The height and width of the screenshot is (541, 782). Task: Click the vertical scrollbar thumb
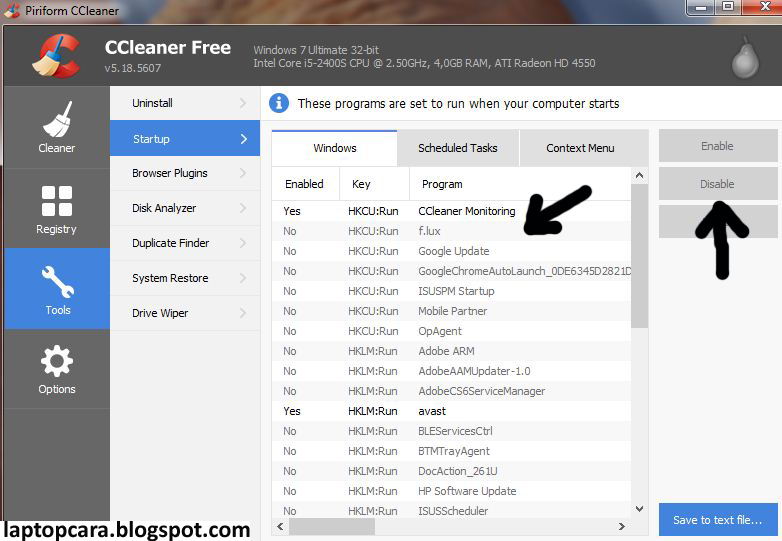[x=639, y=256]
